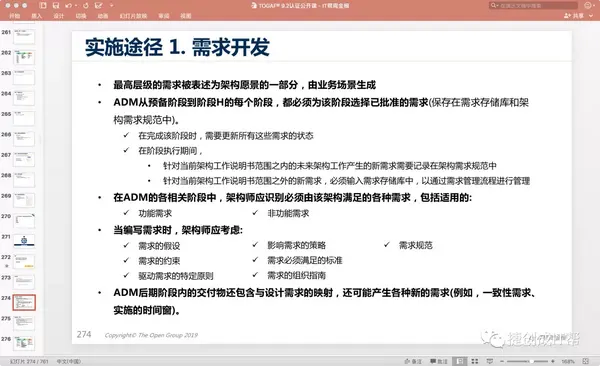This screenshot has width=600, height=366.
Task: Click the magnifier search options icon
Action: click(x=494, y=5)
